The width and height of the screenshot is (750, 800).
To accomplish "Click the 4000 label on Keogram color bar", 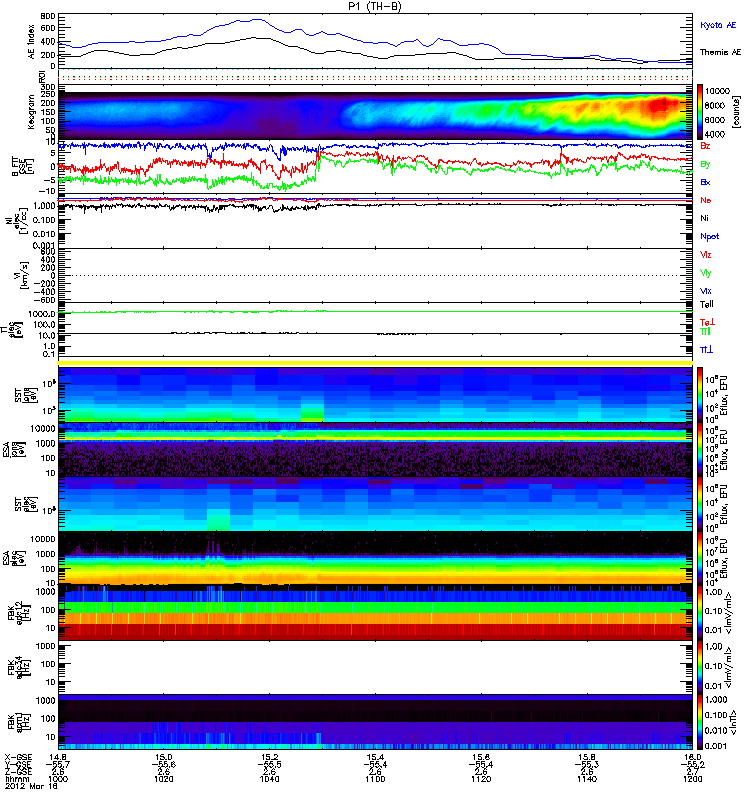I will (715, 134).
